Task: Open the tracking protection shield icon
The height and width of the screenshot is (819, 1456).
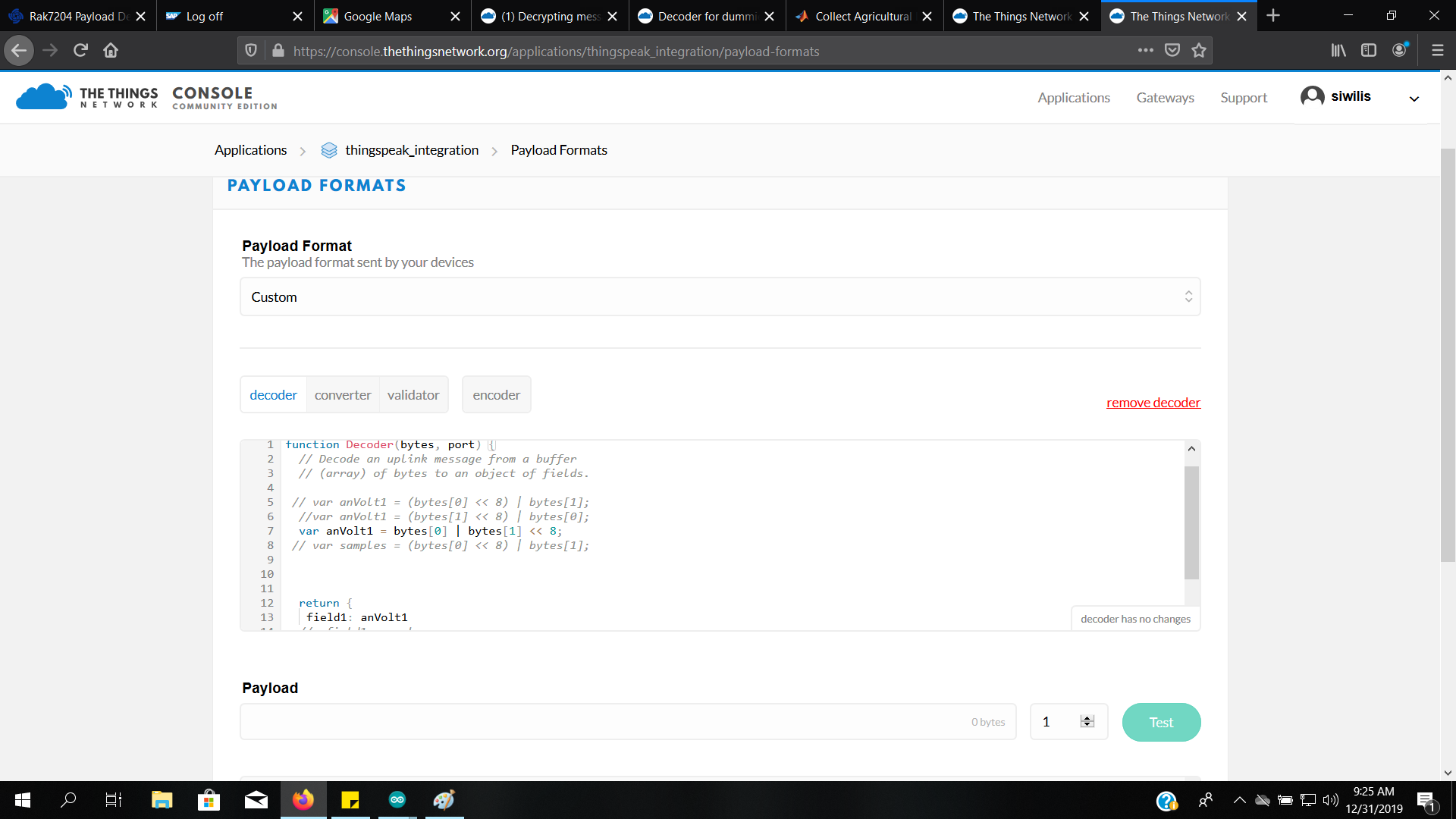Action: [251, 51]
